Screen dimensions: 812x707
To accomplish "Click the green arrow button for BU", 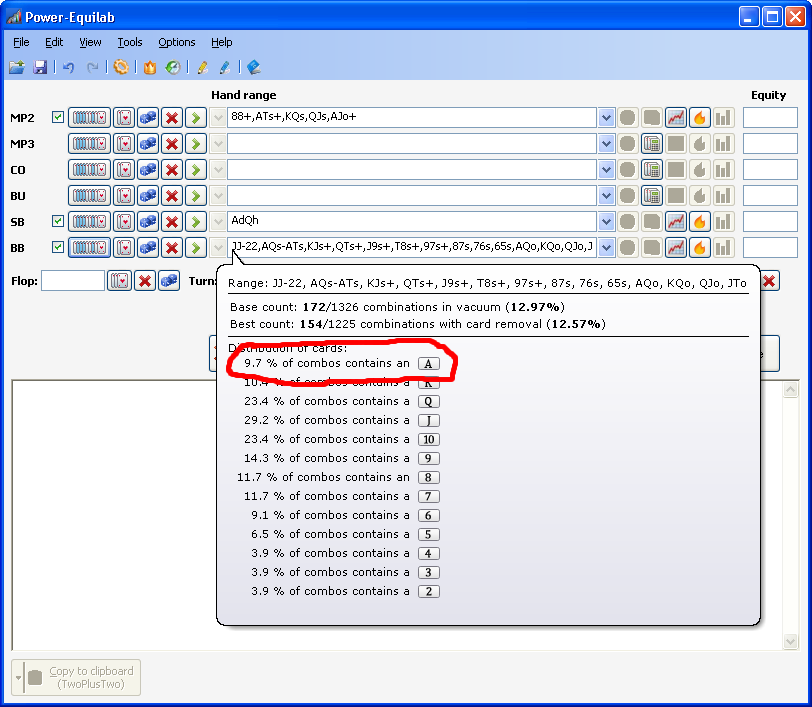I will tap(196, 195).
